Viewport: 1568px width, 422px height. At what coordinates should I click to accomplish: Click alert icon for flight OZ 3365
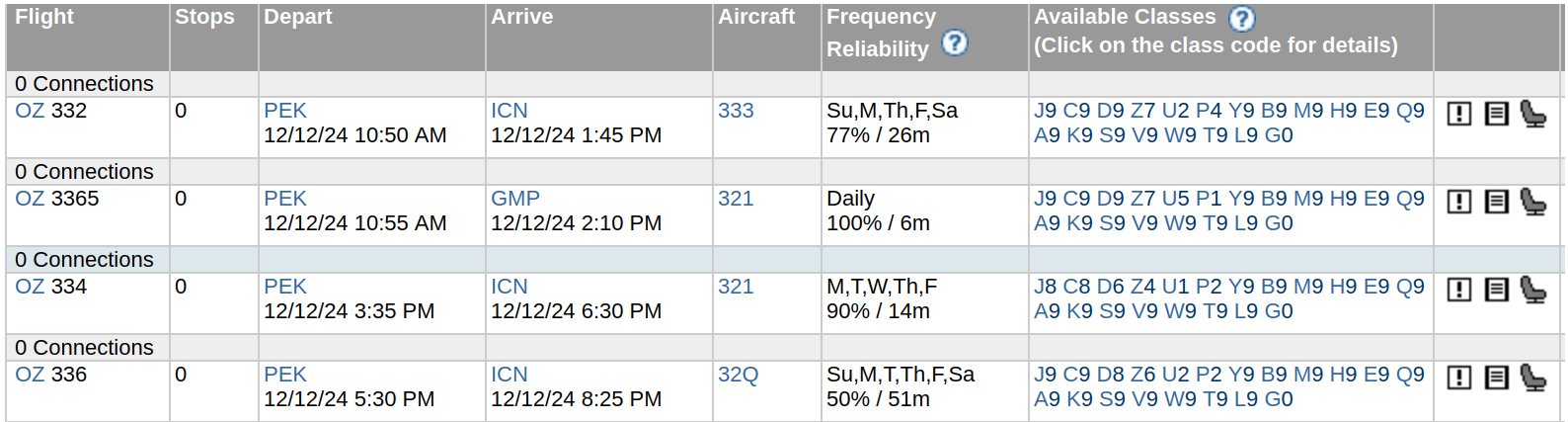(1458, 202)
